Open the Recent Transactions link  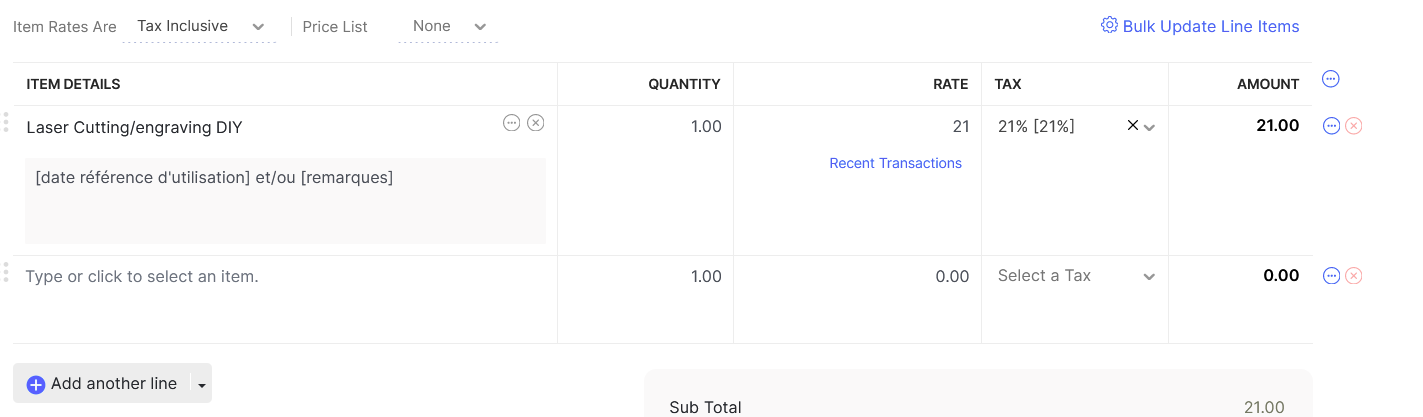895,163
